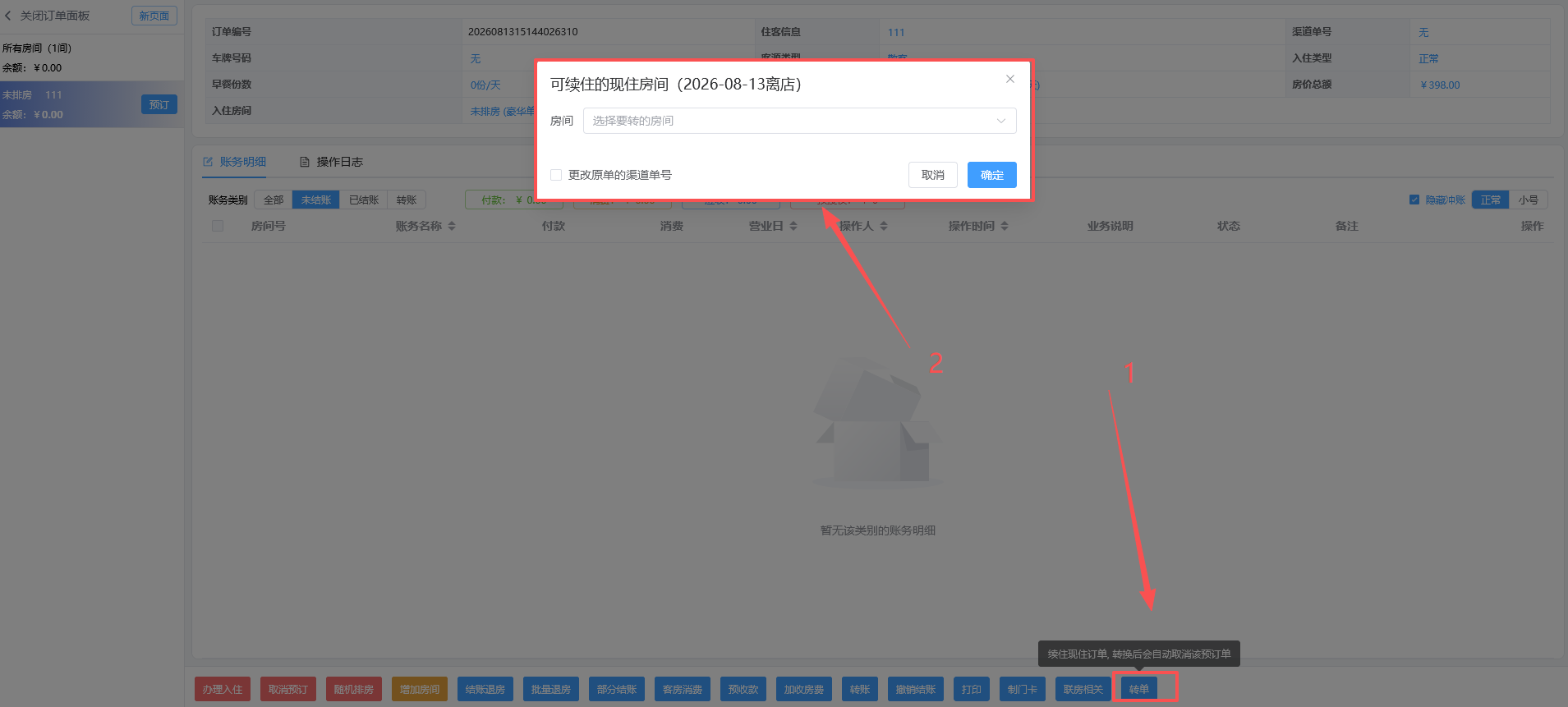Sort by the 操作人 column arrows

884,226
